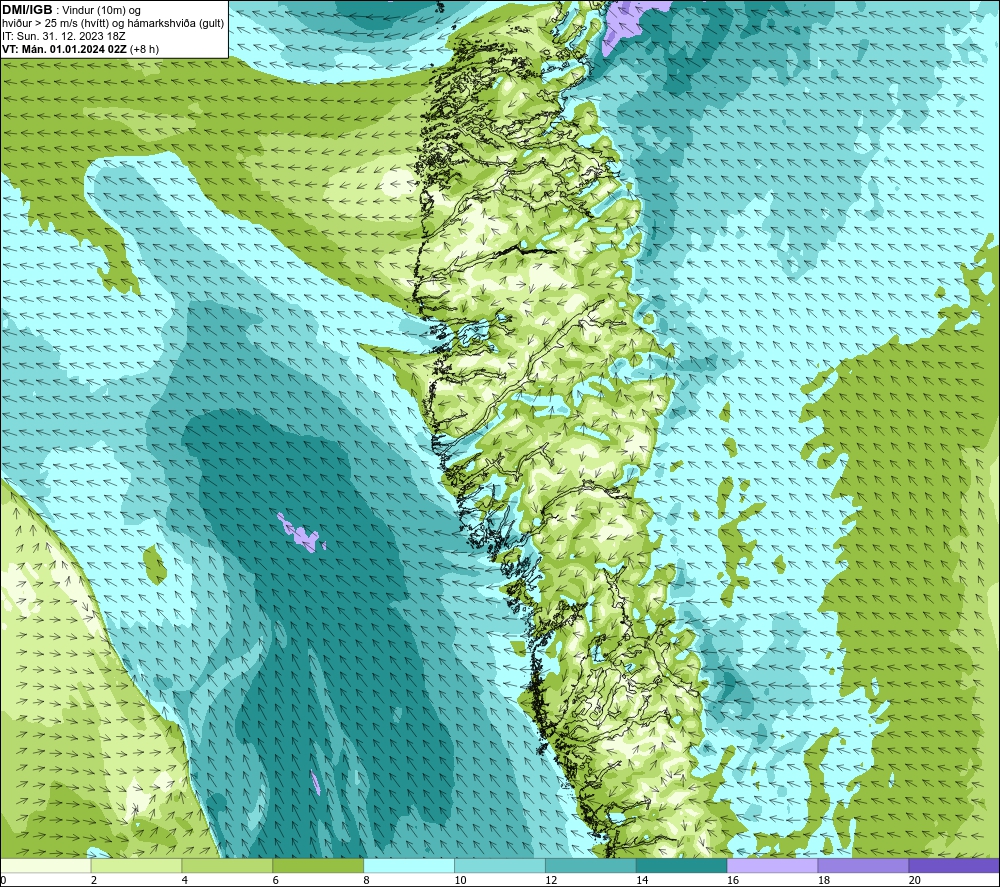Click the legend label '18'
Image resolution: width=1000 pixels, height=887 pixels.
[823, 880]
